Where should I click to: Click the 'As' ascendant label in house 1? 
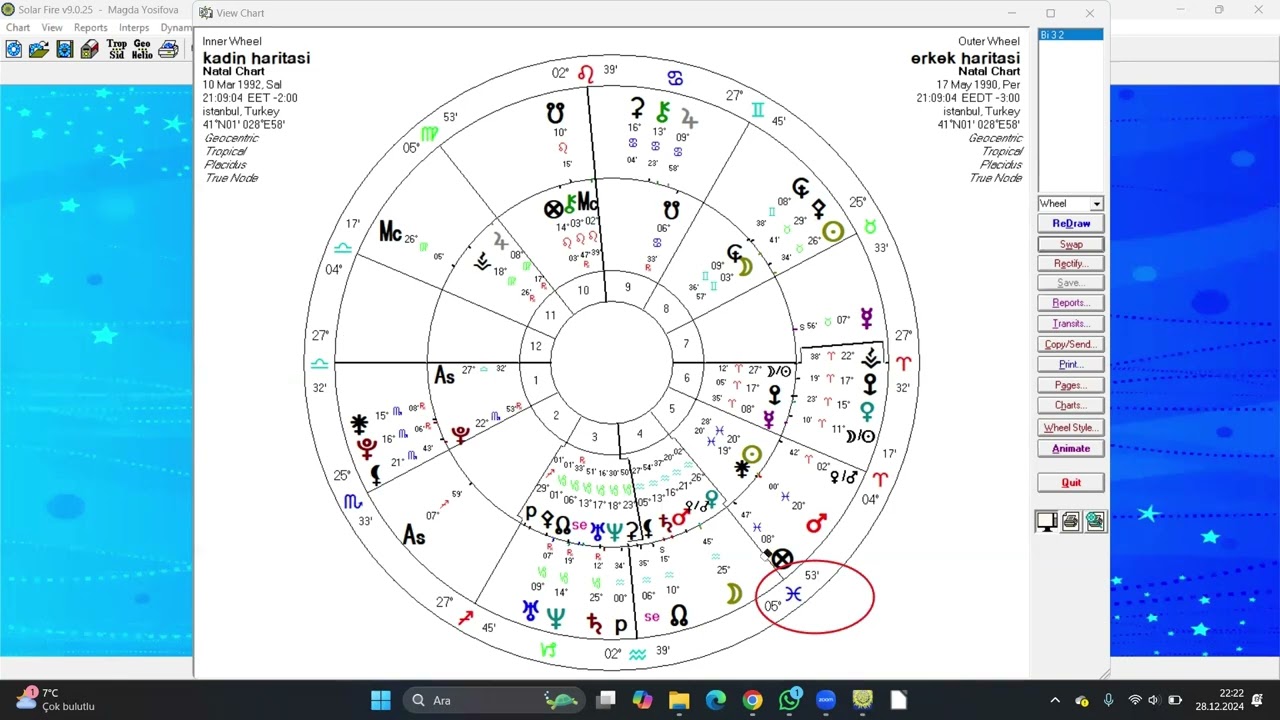click(x=444, y=376)
